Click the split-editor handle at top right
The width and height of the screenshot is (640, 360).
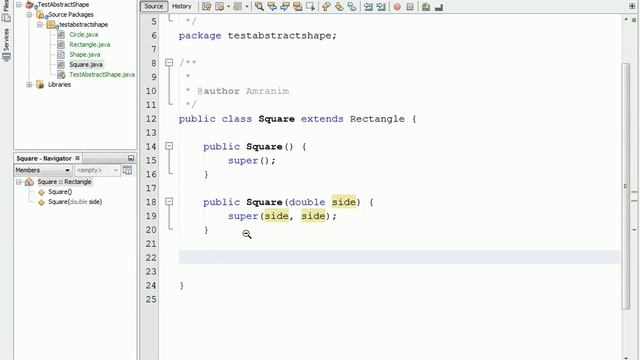632,7
